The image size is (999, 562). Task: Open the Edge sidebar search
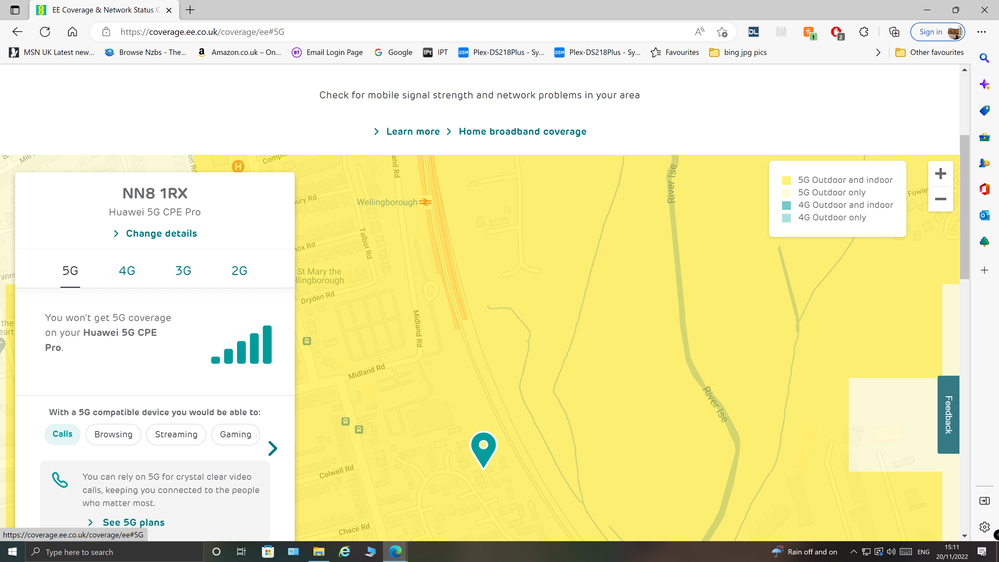pos(984,59)
